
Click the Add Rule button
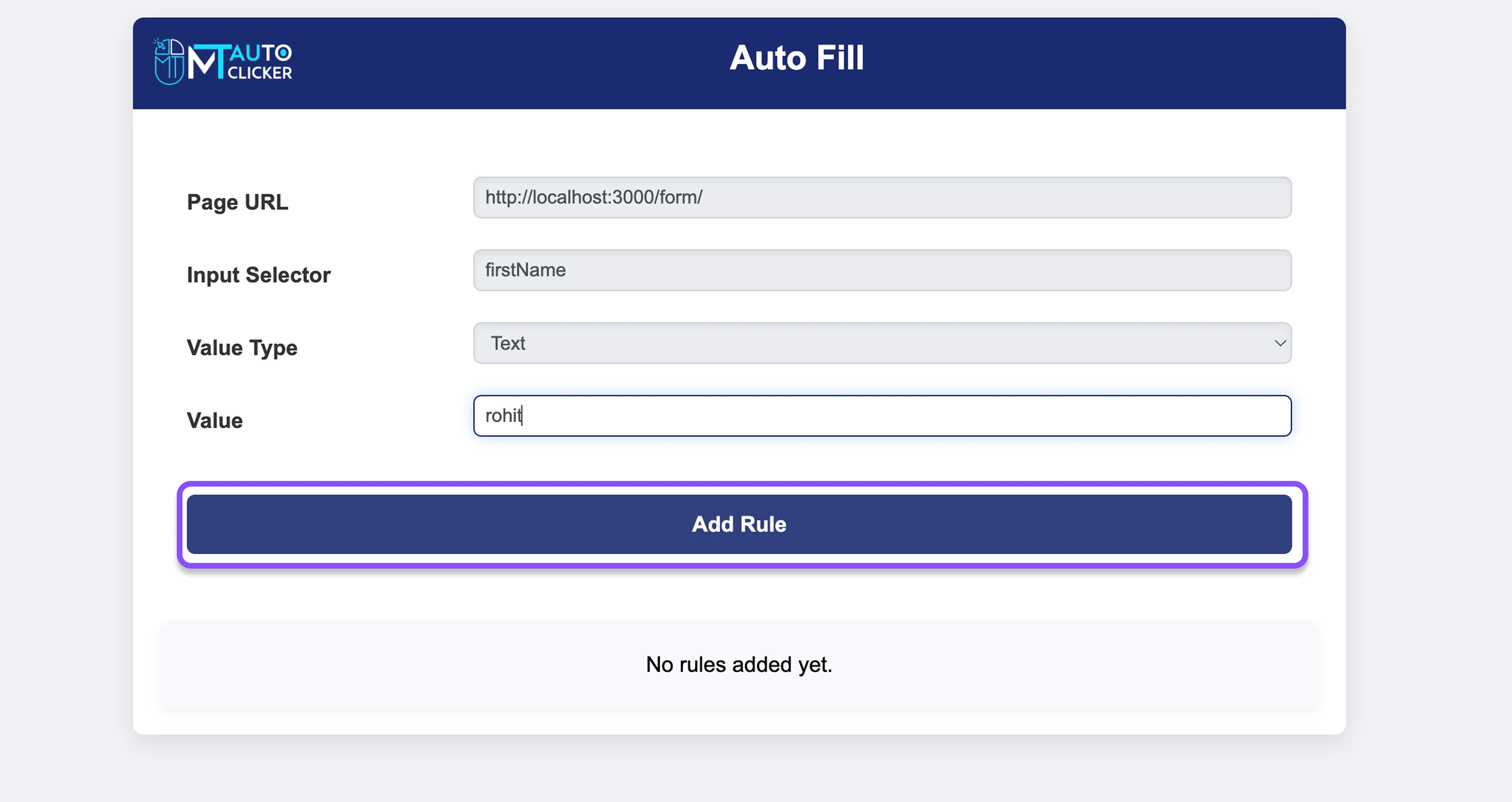click(x=739, y=524)
